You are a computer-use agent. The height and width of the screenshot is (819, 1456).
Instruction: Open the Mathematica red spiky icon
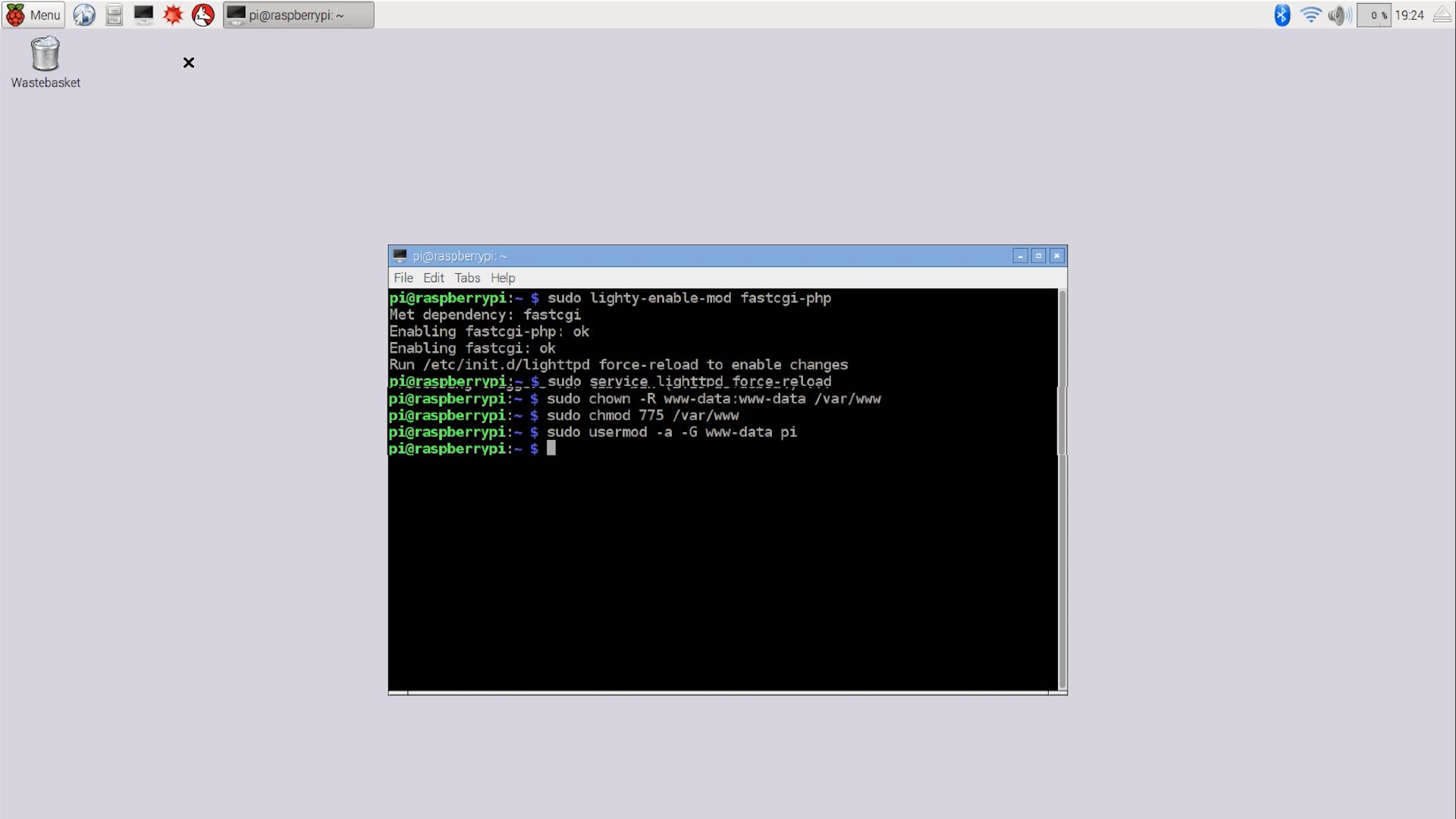pyautogui.click(x=173, y=14)
